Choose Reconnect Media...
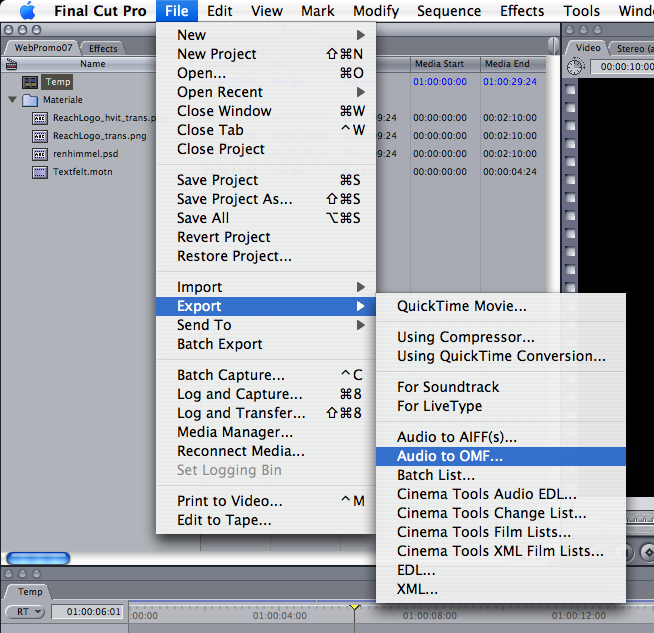The image size is (654, 633). (266, 451)
